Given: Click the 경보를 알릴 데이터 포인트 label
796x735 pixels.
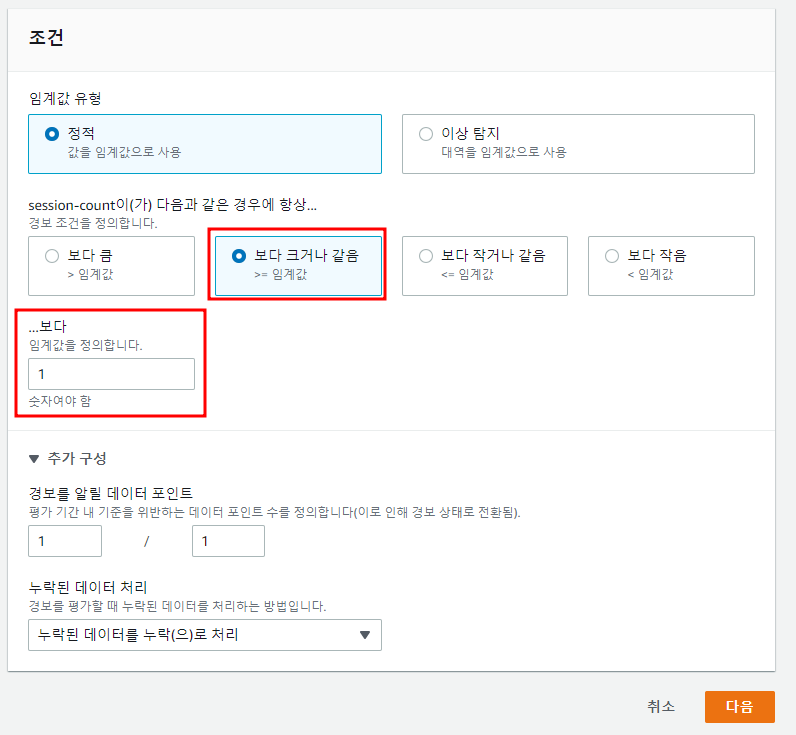Looking at the screenshot, I should 111,493.
